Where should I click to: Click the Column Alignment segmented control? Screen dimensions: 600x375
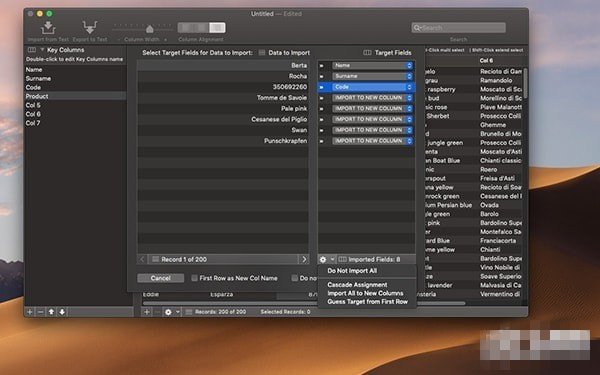(x=202, y=28)
